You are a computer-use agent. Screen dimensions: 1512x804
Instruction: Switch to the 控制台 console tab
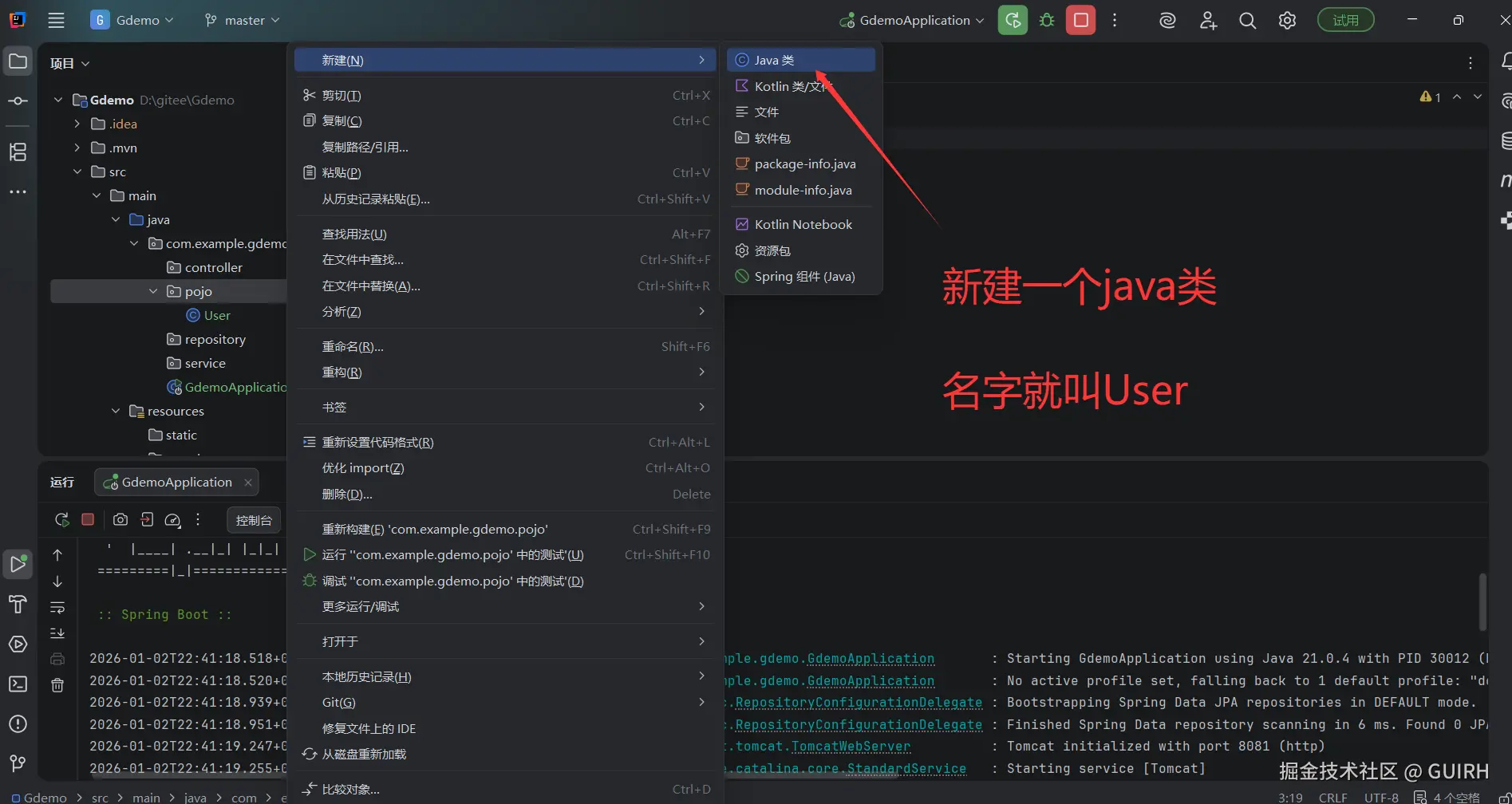pyautogui.click(x=254, y=520)
